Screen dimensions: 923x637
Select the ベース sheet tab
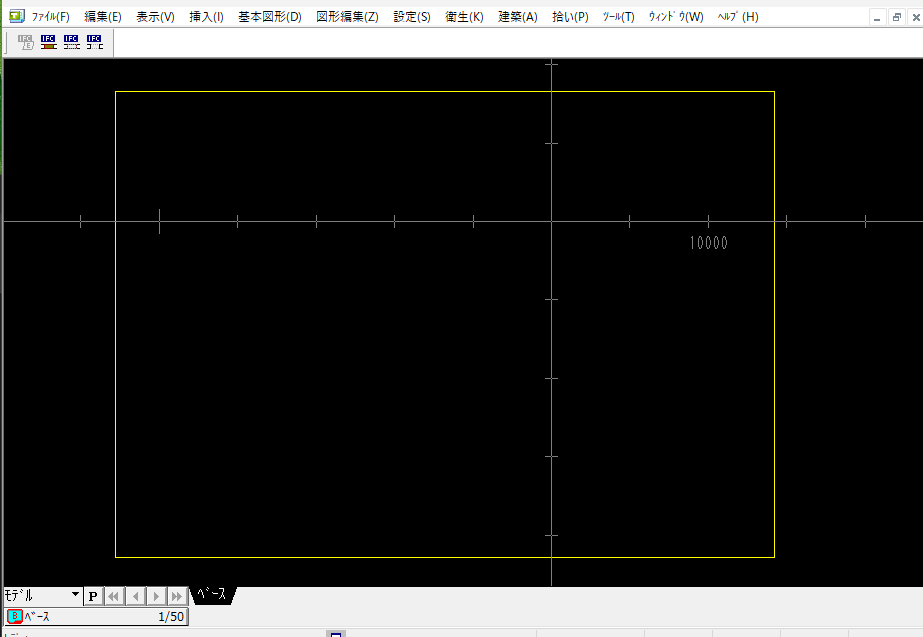[211, 594]
